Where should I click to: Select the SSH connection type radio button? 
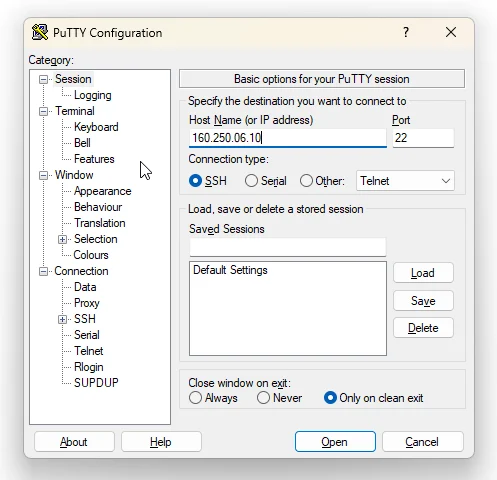195,181
